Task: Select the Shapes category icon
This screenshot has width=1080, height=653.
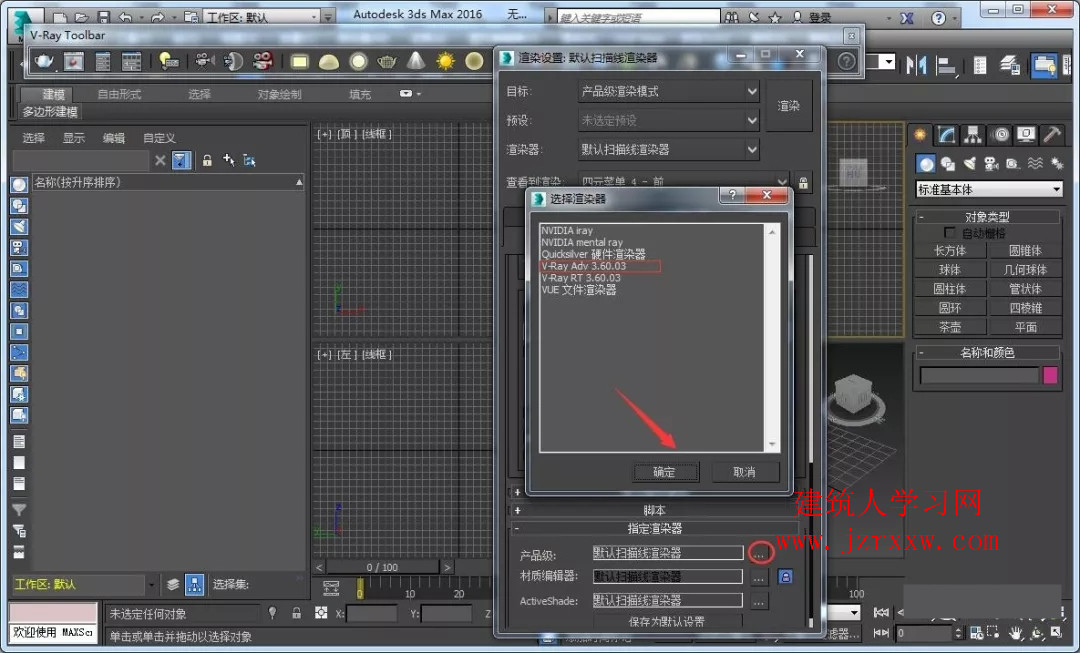Action: [x=948, y=163]
